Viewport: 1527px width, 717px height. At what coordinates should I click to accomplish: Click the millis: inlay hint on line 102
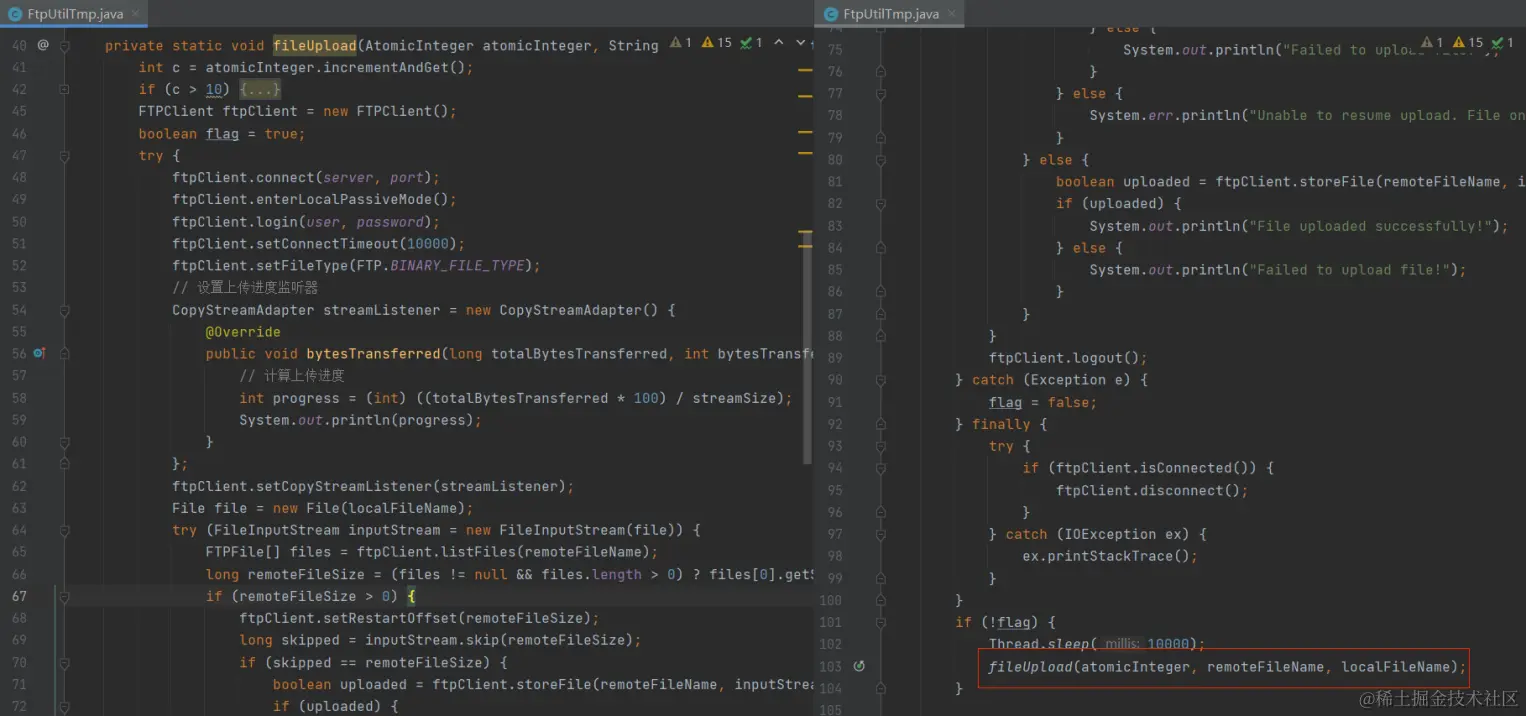pyautogui.click(x=1123, y=644)
